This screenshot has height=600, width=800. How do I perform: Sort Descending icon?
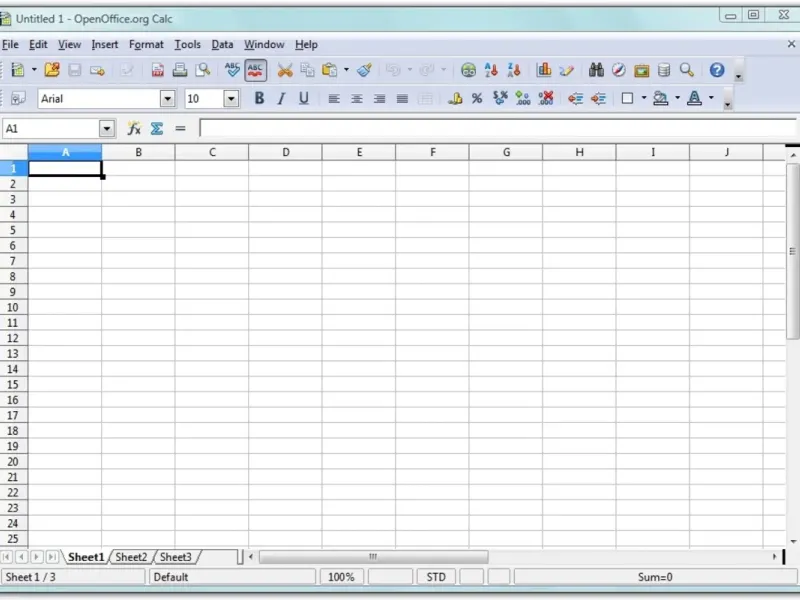pyautogui.click(x=514, y=70)
